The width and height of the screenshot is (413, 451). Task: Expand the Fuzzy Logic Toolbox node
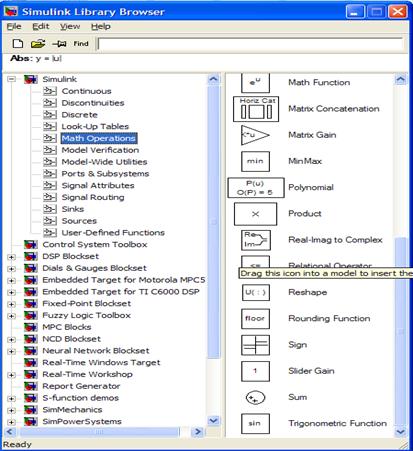coord(12,316)
